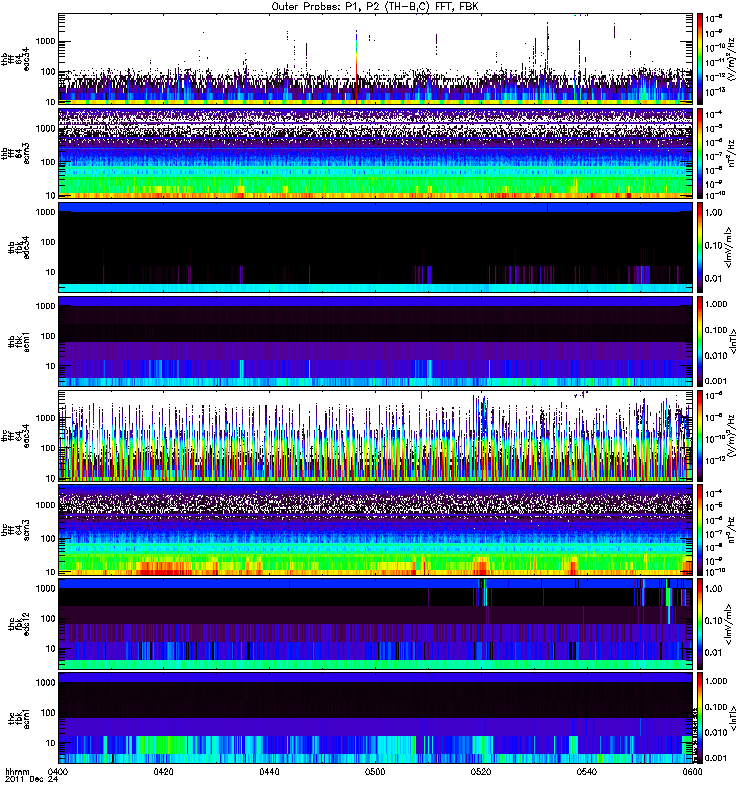The width and height of the screenshot is (750, 800).
Task: Click the thb fbk edc34 color bar
Action: pos(700,247)
